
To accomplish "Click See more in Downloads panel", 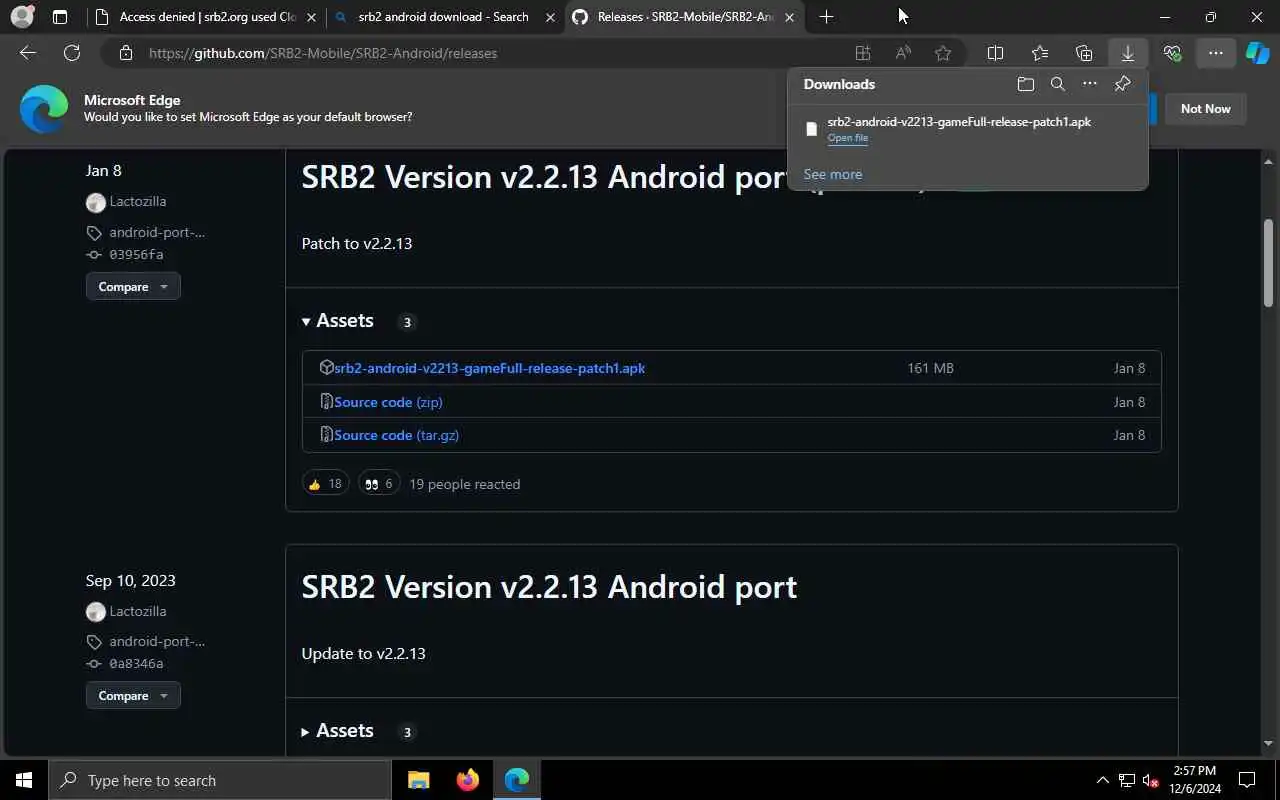I will tap(832, 174).
